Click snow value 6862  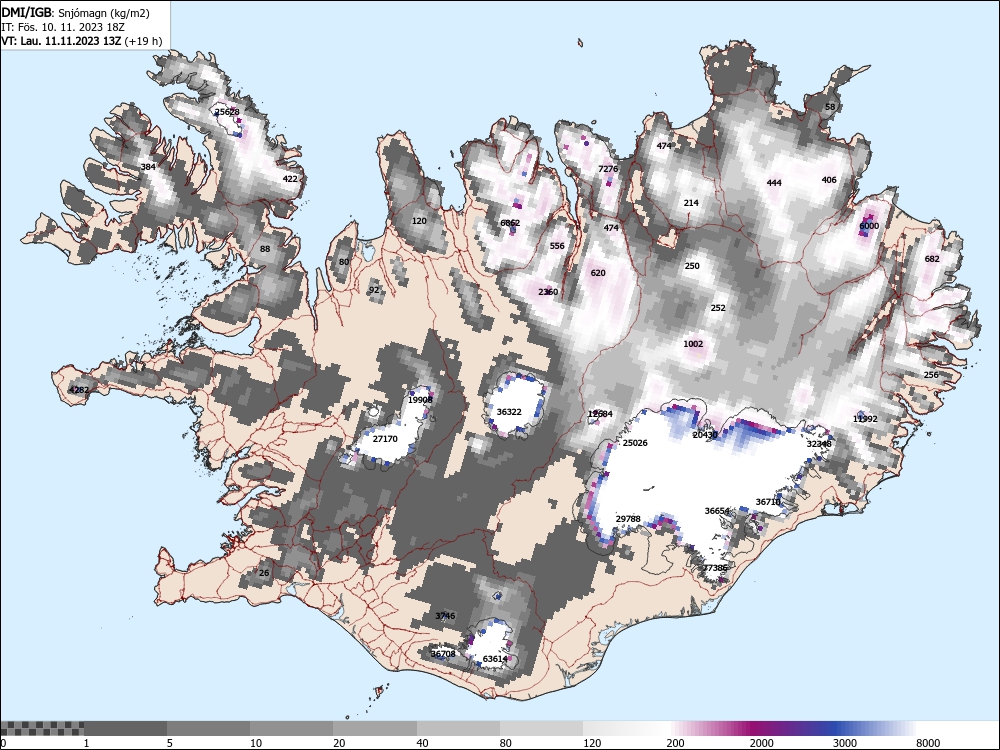(x=510, y=223)
